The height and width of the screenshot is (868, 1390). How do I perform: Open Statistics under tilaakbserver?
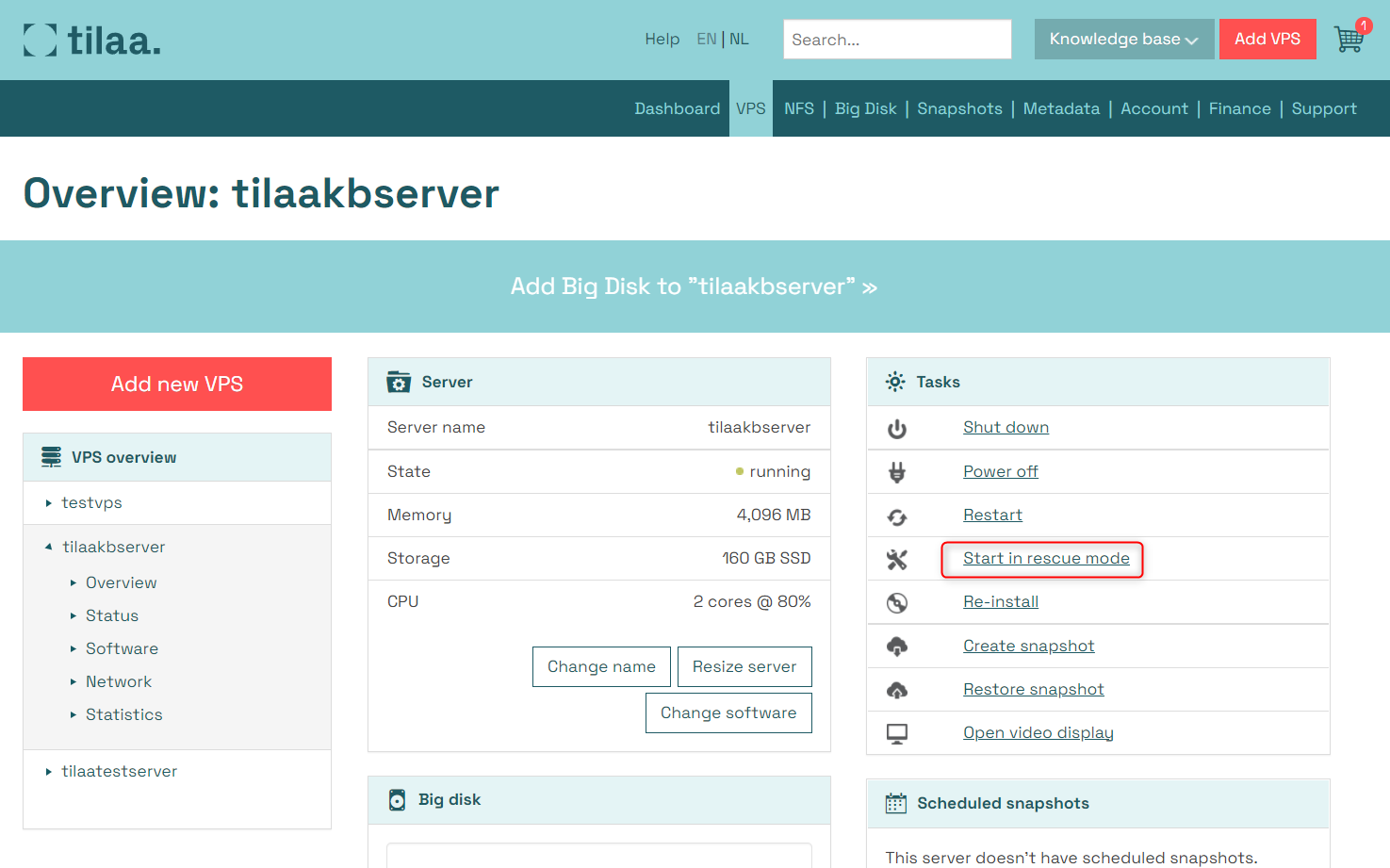124,714
